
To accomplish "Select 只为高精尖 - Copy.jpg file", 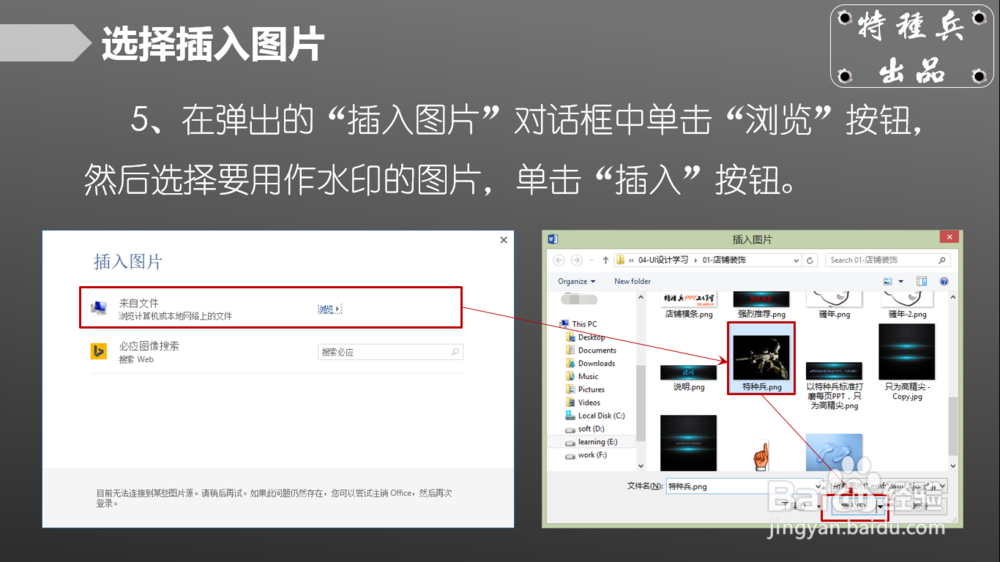I will pos(907,362).
